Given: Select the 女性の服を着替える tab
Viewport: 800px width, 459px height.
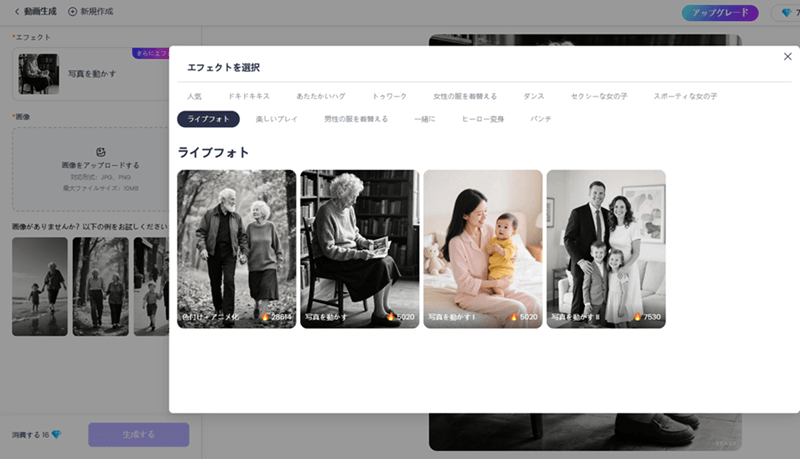Looking at the screenshot, I should [x=465, y=96].
